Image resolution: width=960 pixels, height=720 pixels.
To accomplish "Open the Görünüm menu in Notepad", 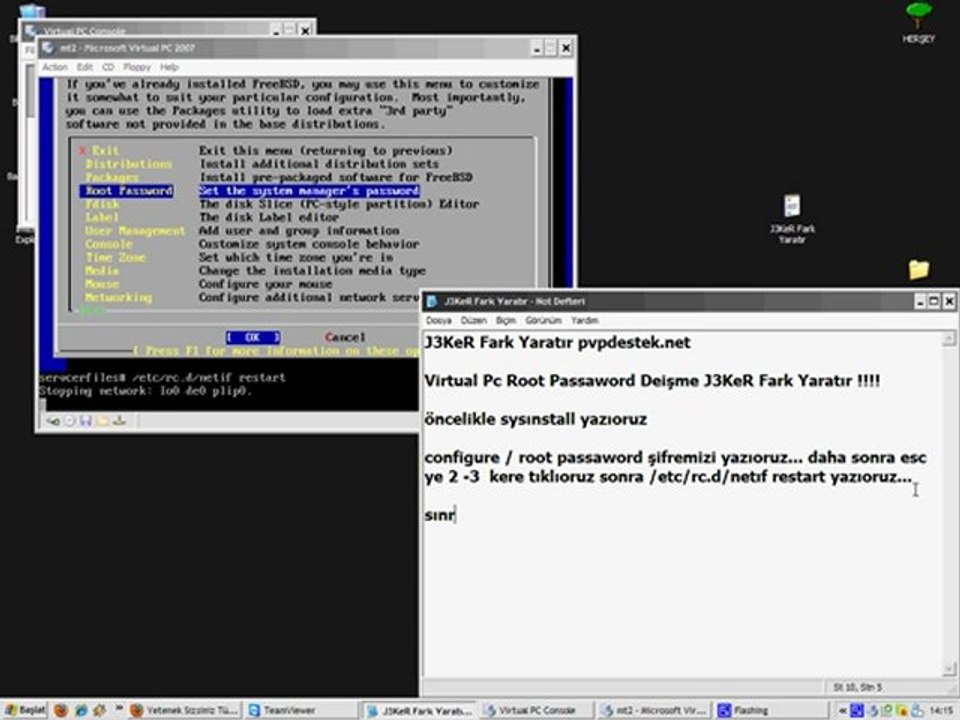I will point(543,321).
